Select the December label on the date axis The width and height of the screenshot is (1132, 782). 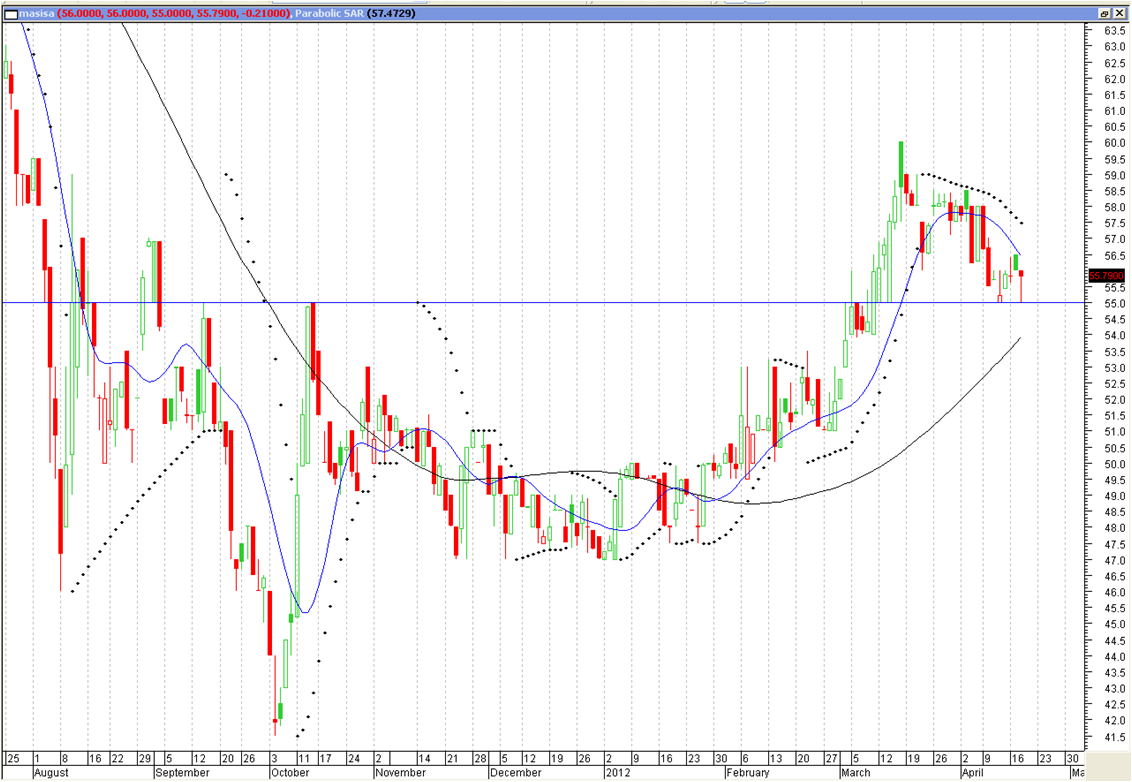click(517, 773)
